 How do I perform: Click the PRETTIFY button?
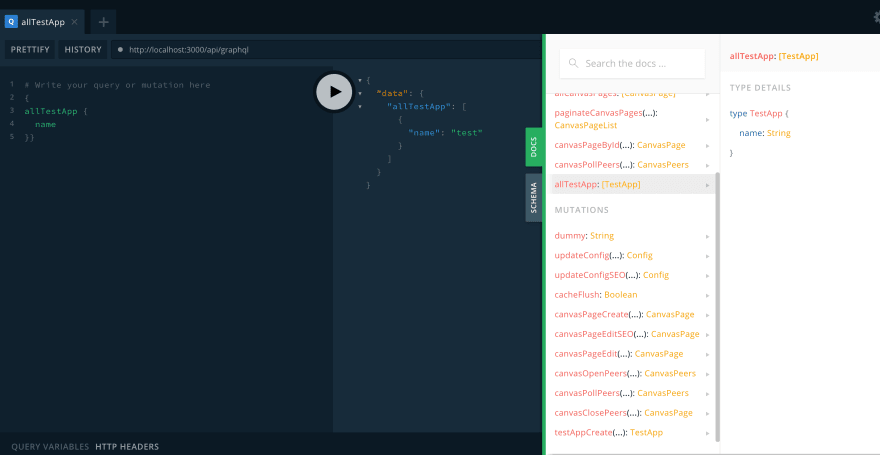(30, 49)
